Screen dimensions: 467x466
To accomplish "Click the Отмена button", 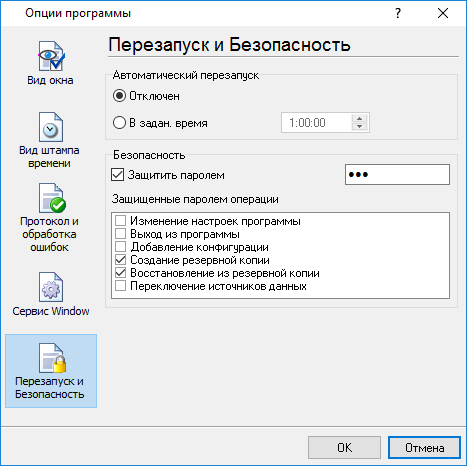I will 424,447.
